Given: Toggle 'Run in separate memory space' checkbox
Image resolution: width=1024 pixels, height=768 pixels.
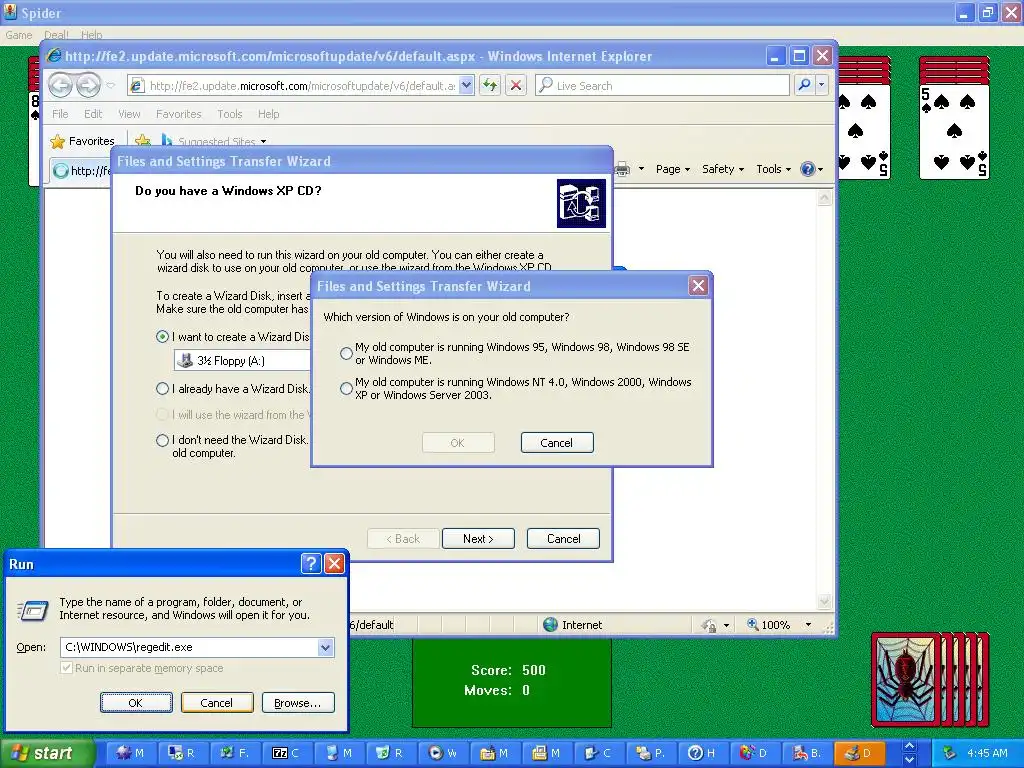Looking at the screenshot, I should point(66,667).
